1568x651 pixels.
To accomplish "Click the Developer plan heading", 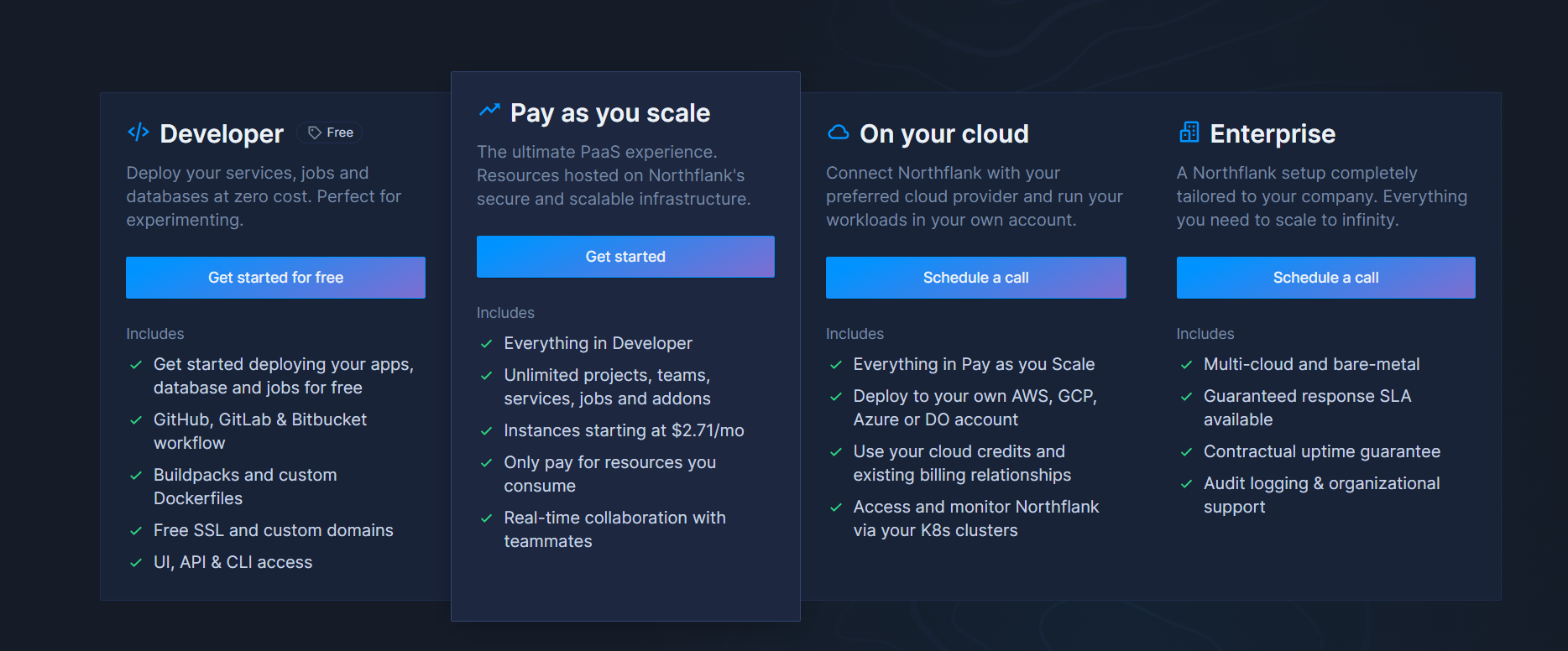I will [x=222, y=133].
